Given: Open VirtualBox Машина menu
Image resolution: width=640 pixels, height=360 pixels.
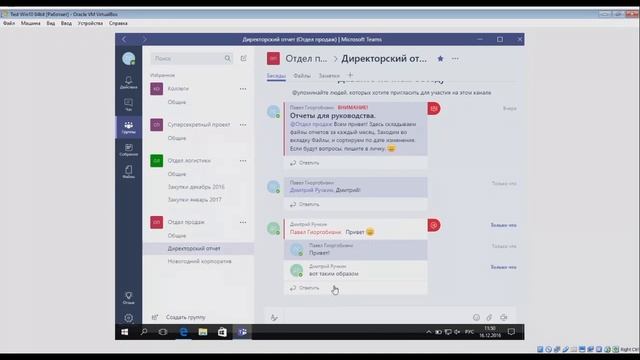Looking at the screenshot, I should [x=31, y=23].
